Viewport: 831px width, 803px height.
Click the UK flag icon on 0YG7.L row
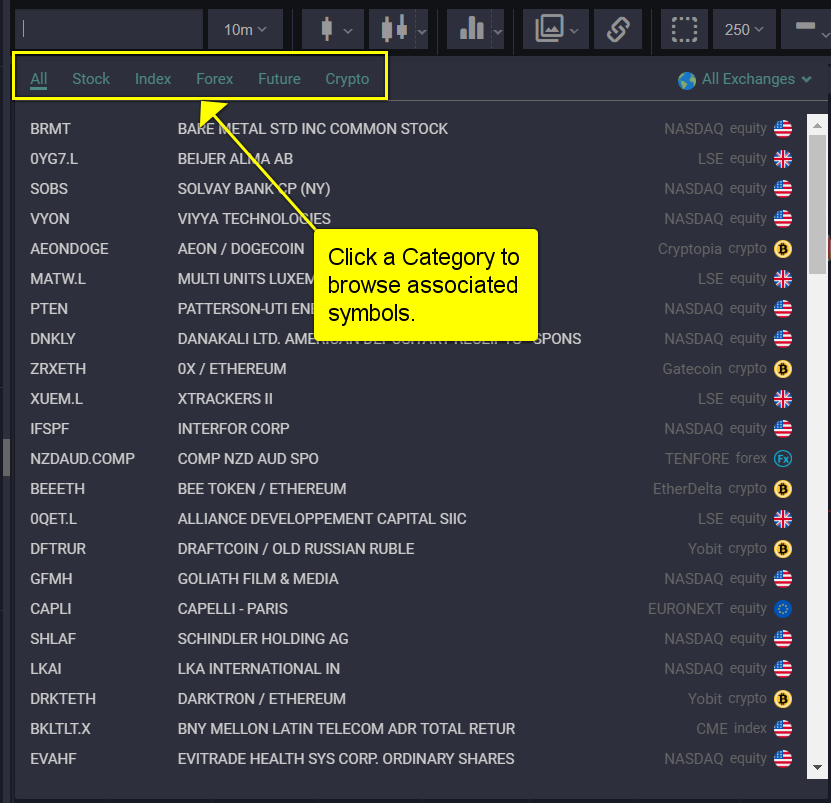pyautogui.click(x=783, y=159)
